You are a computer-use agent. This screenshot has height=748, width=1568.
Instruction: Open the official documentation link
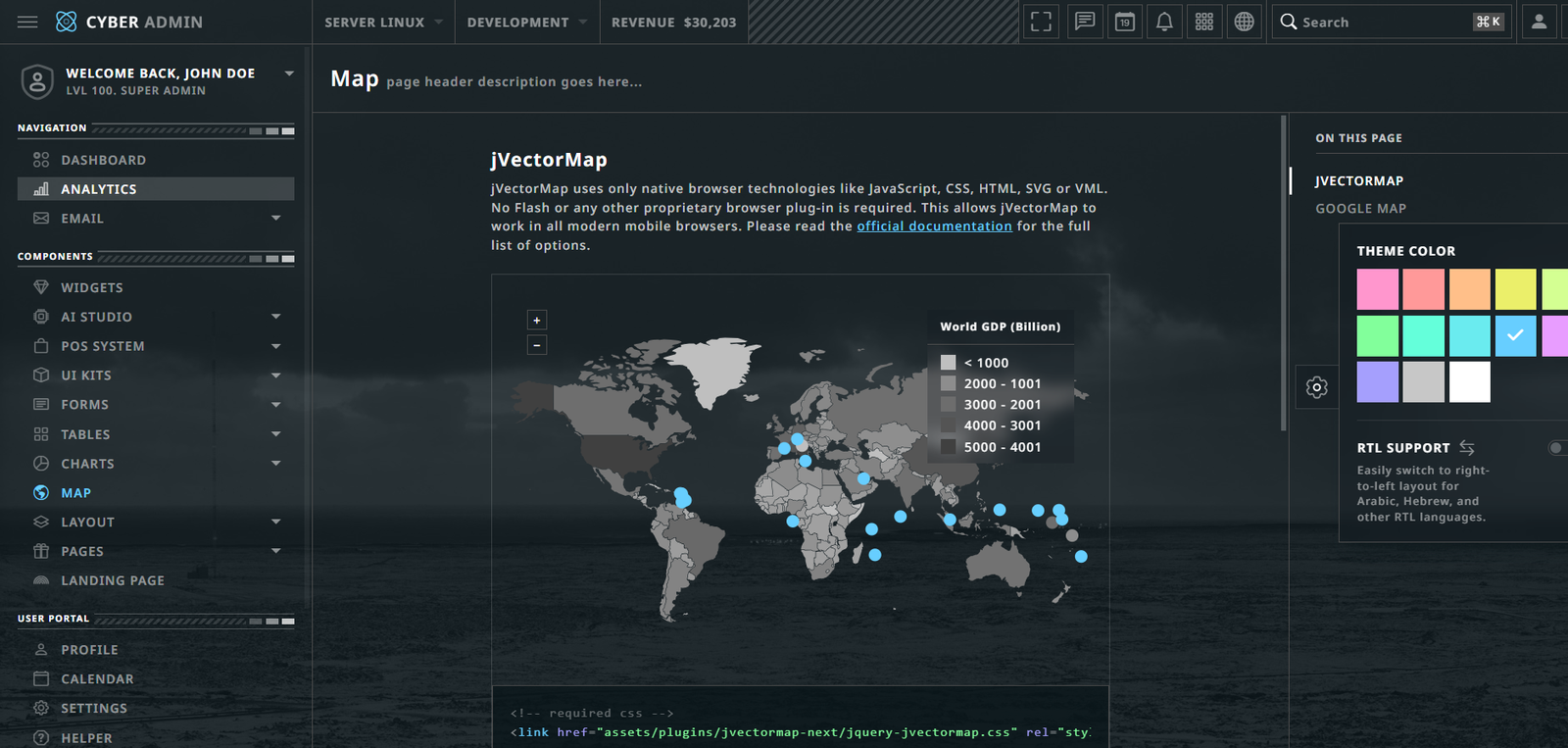tap(934, 226)
